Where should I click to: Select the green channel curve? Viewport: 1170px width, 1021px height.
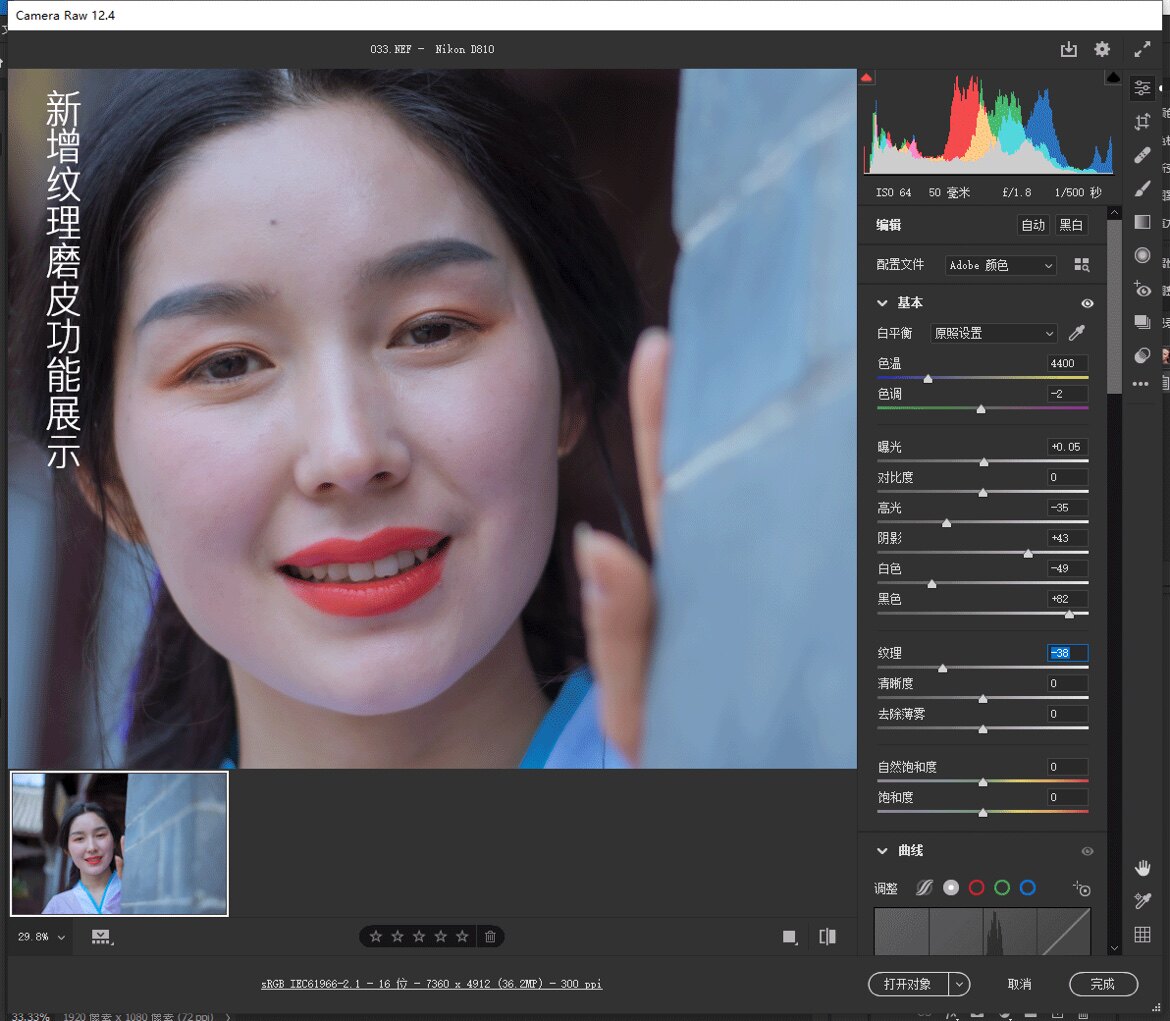tap(1002, 887)
